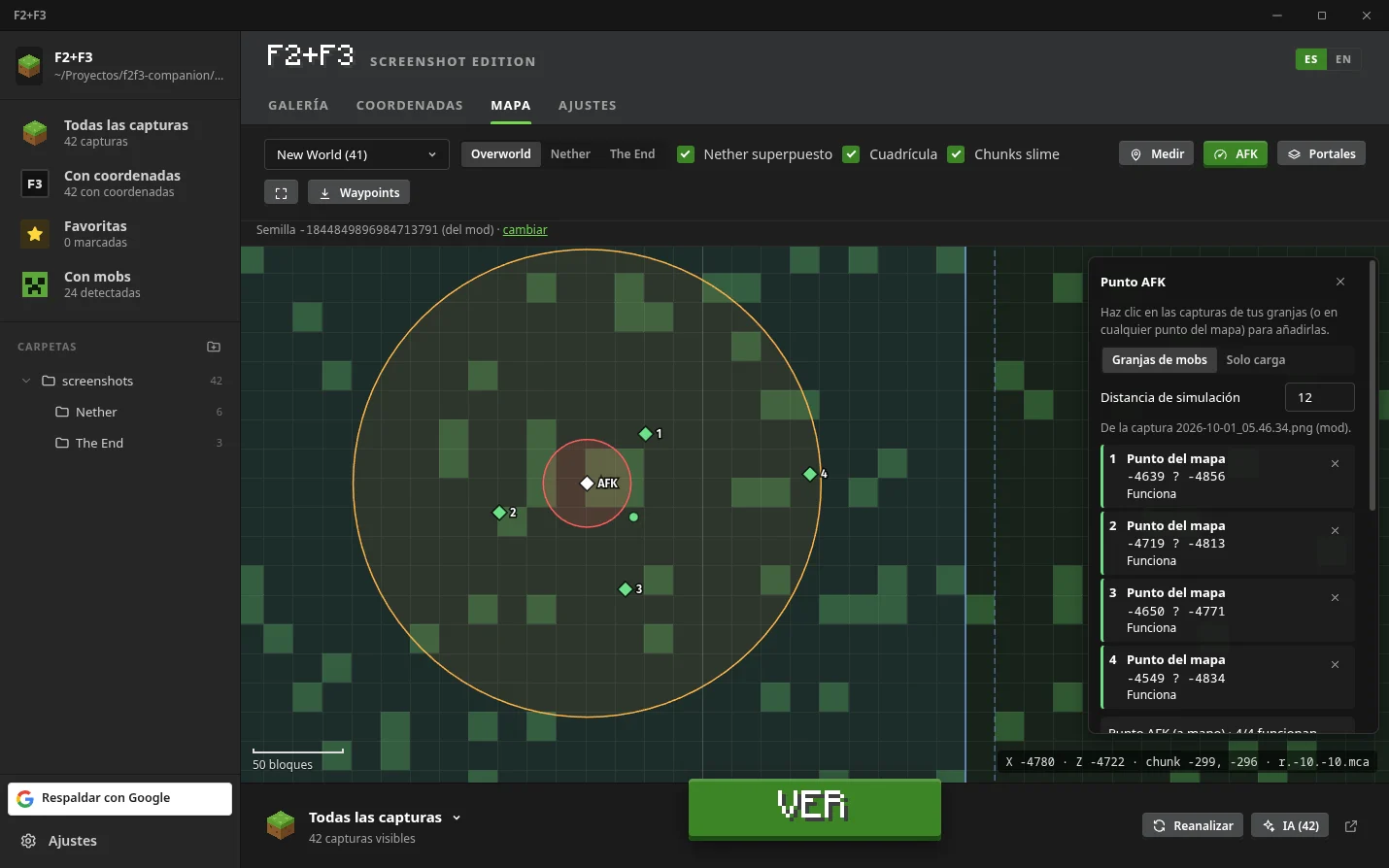Click the Distancia de simulación input field
1389x868 pixels.
point(1319,397)
